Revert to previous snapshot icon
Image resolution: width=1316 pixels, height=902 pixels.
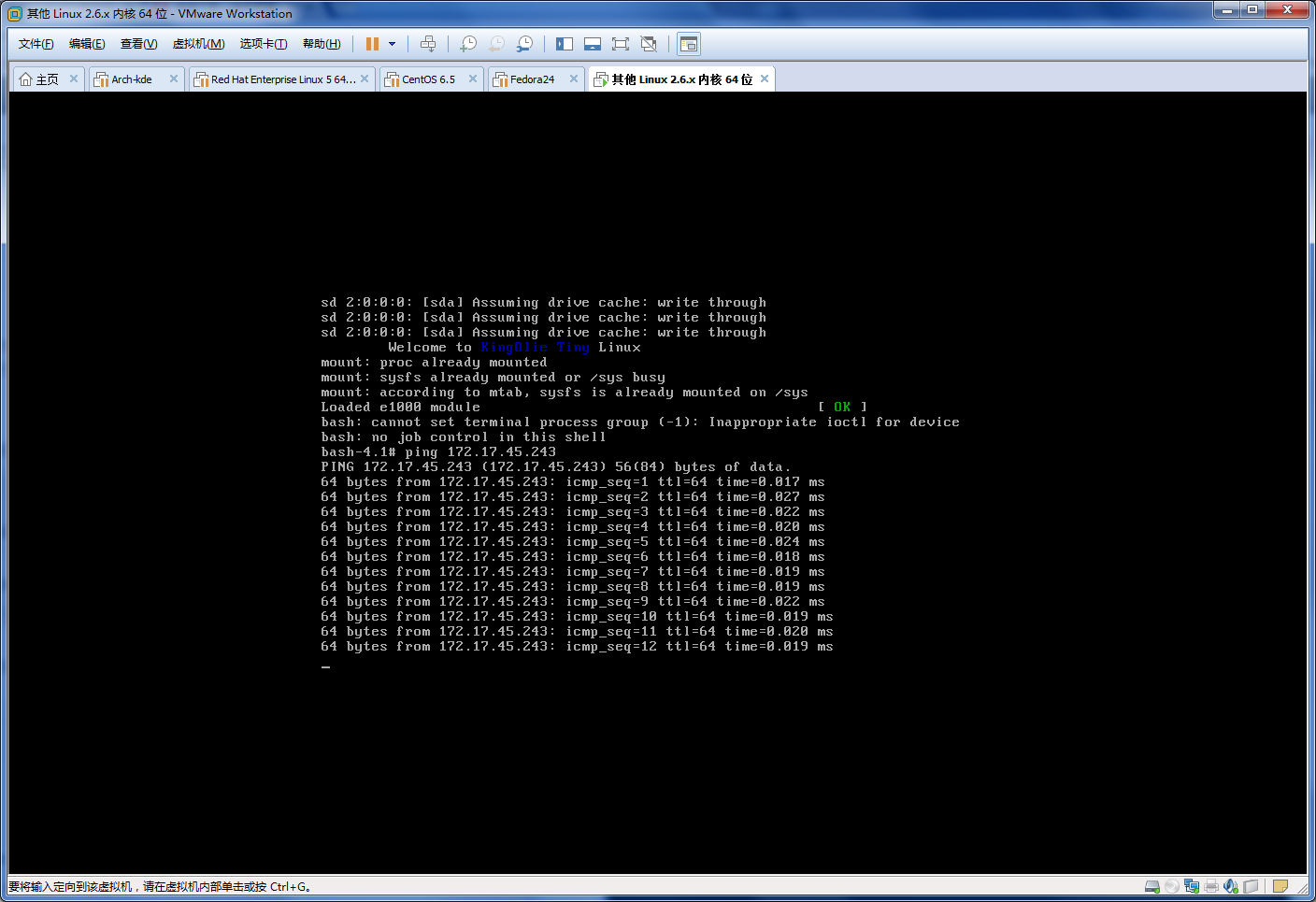click(496, 44)
